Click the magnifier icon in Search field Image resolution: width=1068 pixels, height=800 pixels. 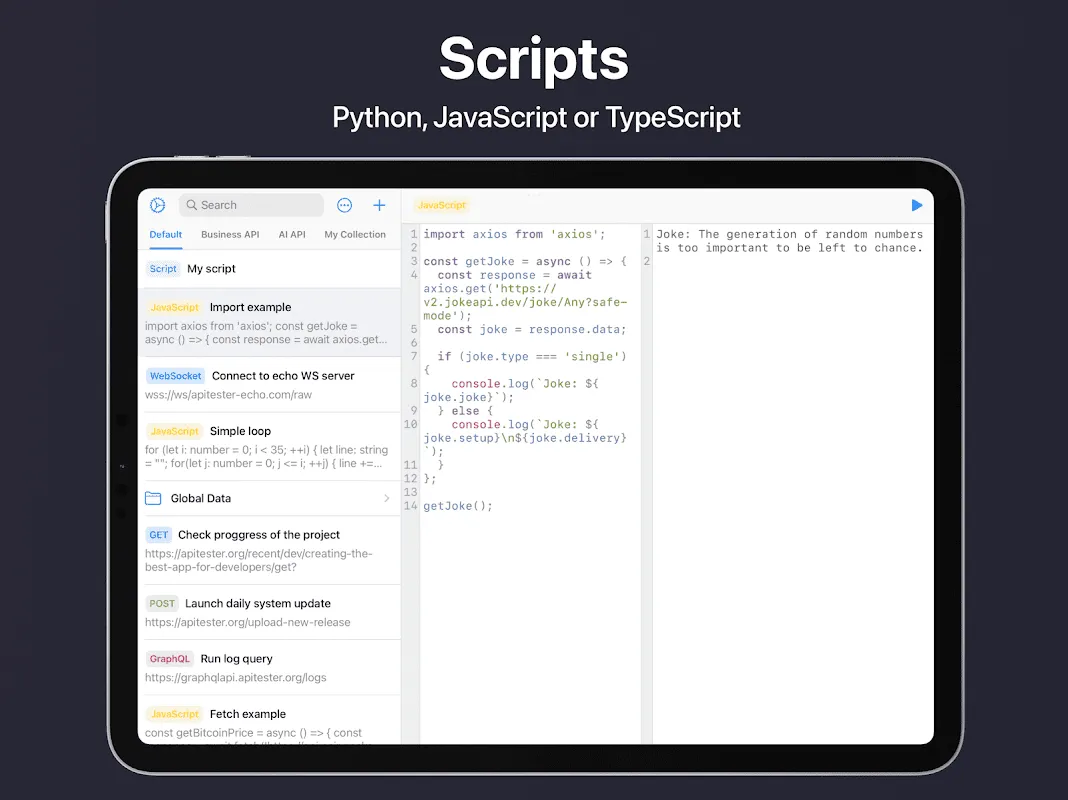coord(191,205)
